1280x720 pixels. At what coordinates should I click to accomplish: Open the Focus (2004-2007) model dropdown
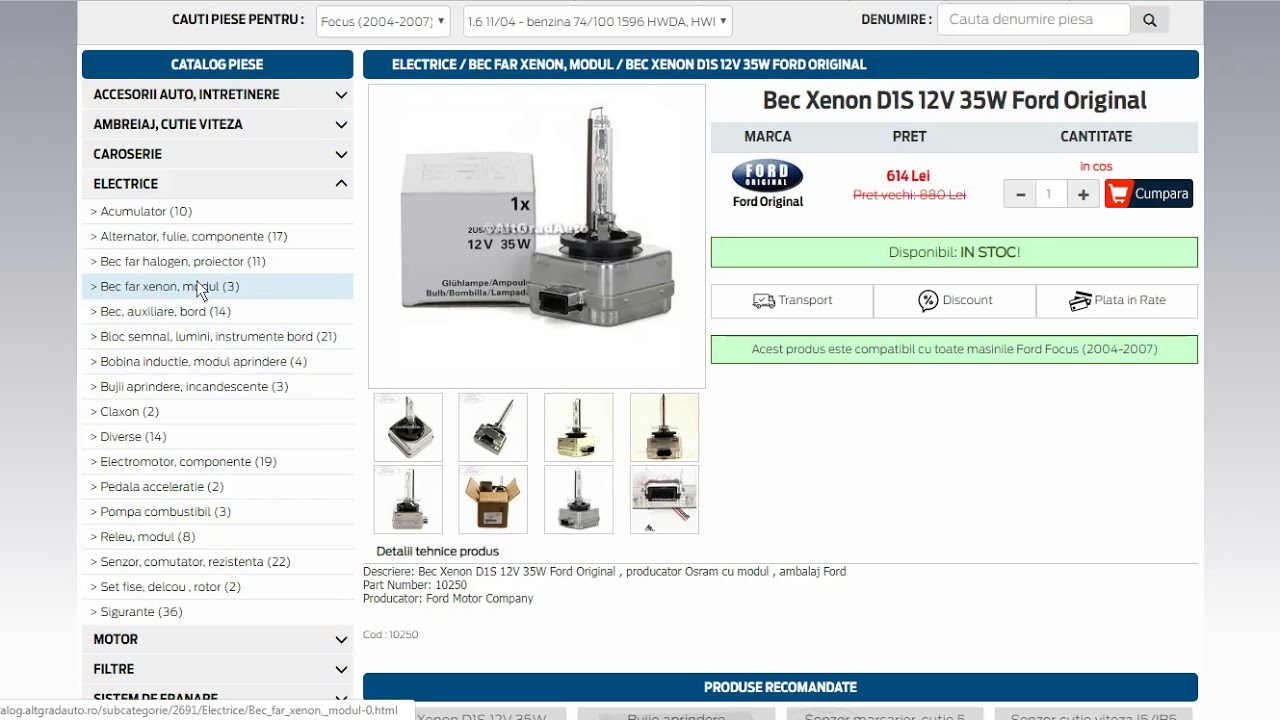(x=384, y=21)
